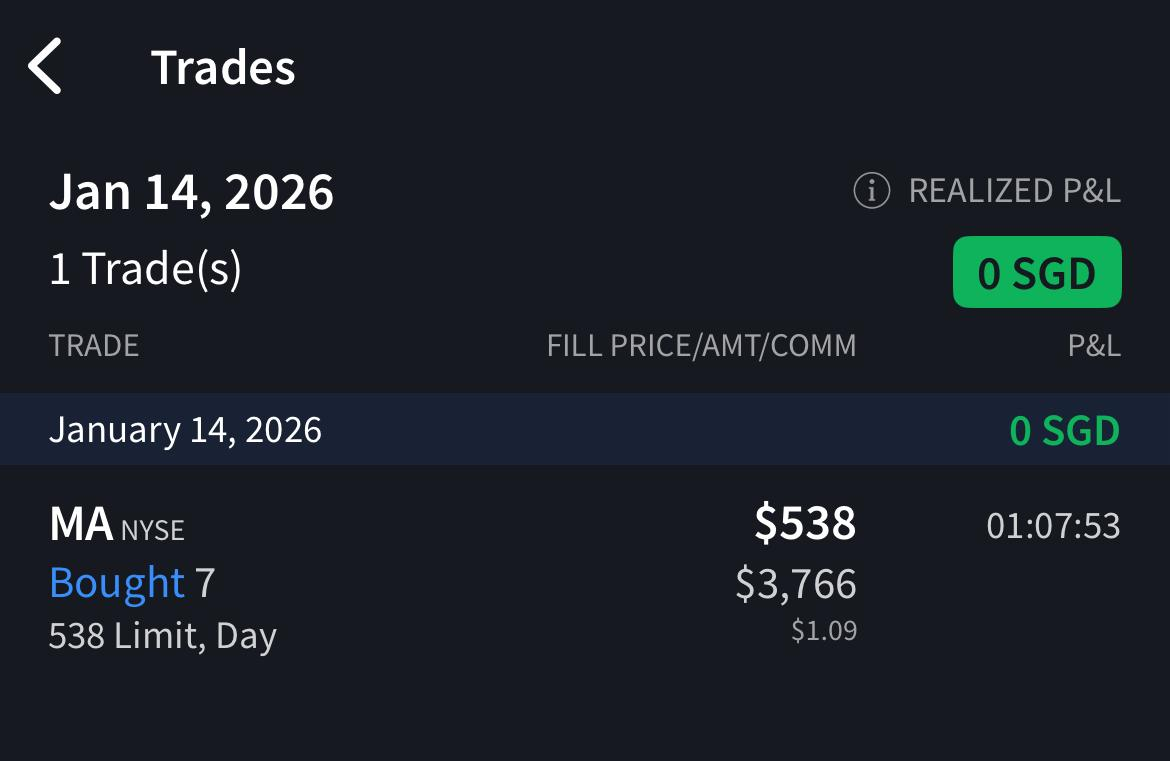
Task: Collapse the January 14, 2026 section row
Action: [x=186, y=430]
